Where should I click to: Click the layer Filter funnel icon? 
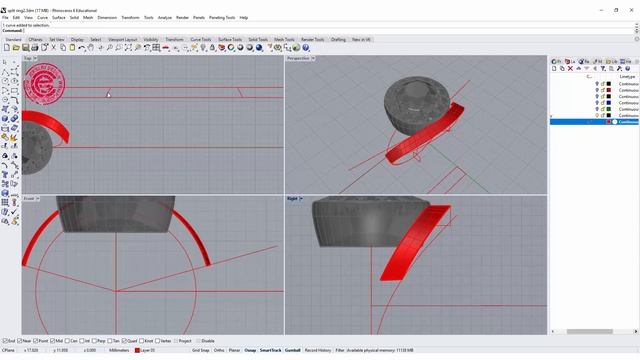point(603,69)
